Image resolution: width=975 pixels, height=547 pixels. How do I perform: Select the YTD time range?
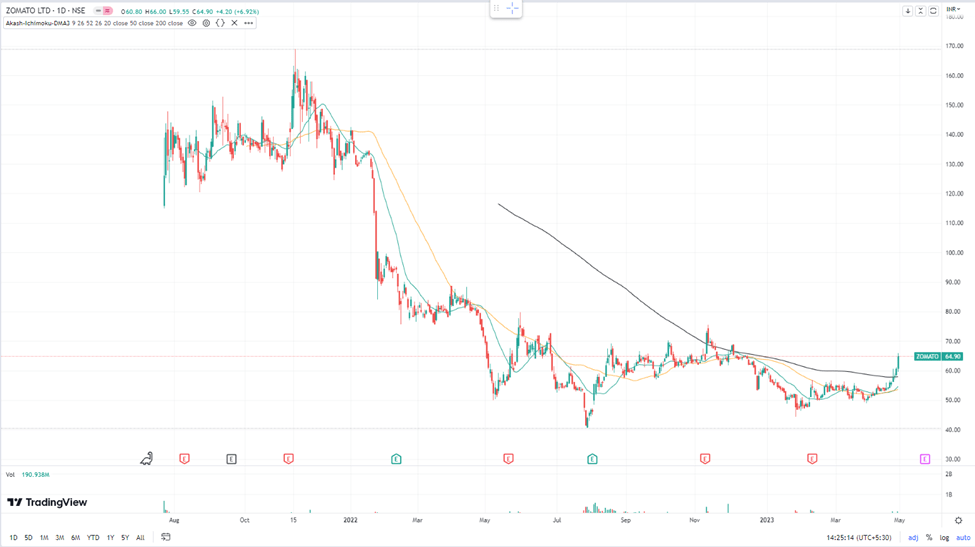[93, 538]
